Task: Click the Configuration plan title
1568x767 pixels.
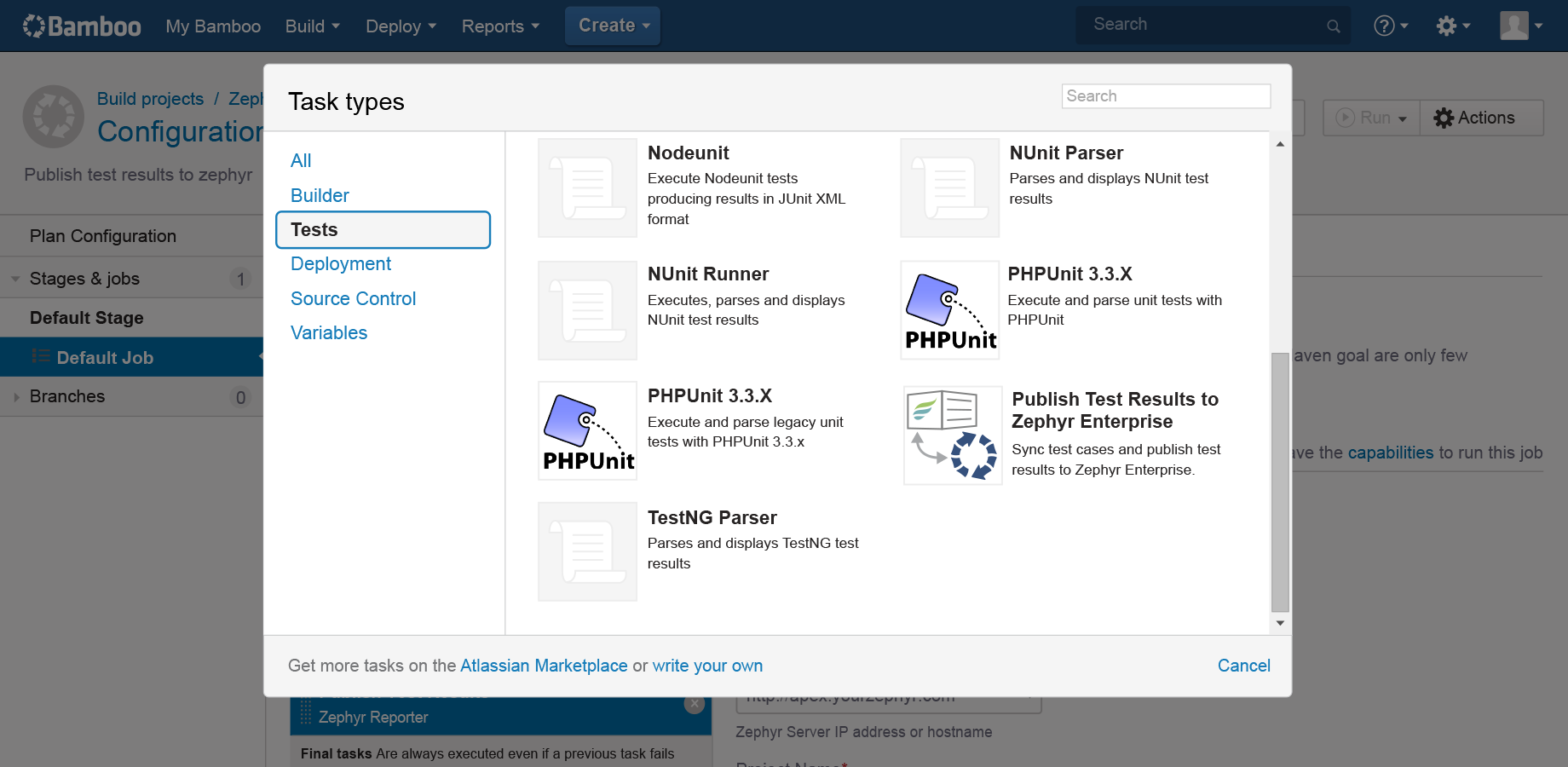Action: click(180, 131)
